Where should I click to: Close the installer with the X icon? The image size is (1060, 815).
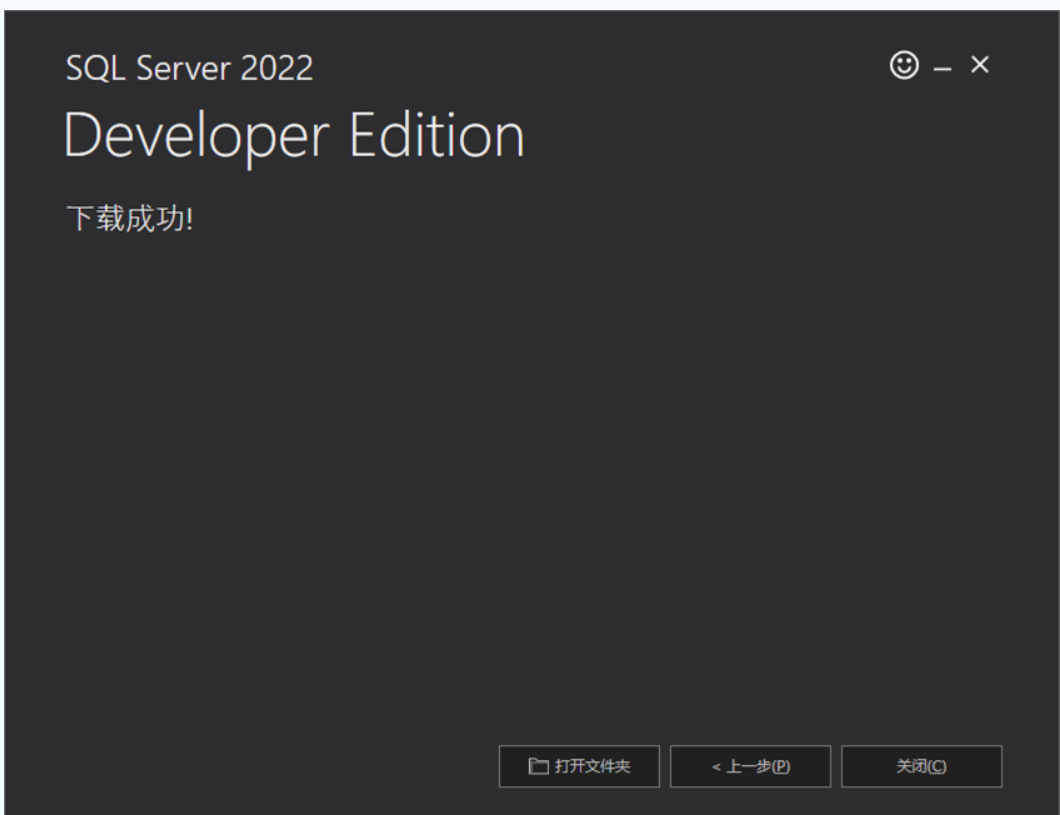[980, 65]
